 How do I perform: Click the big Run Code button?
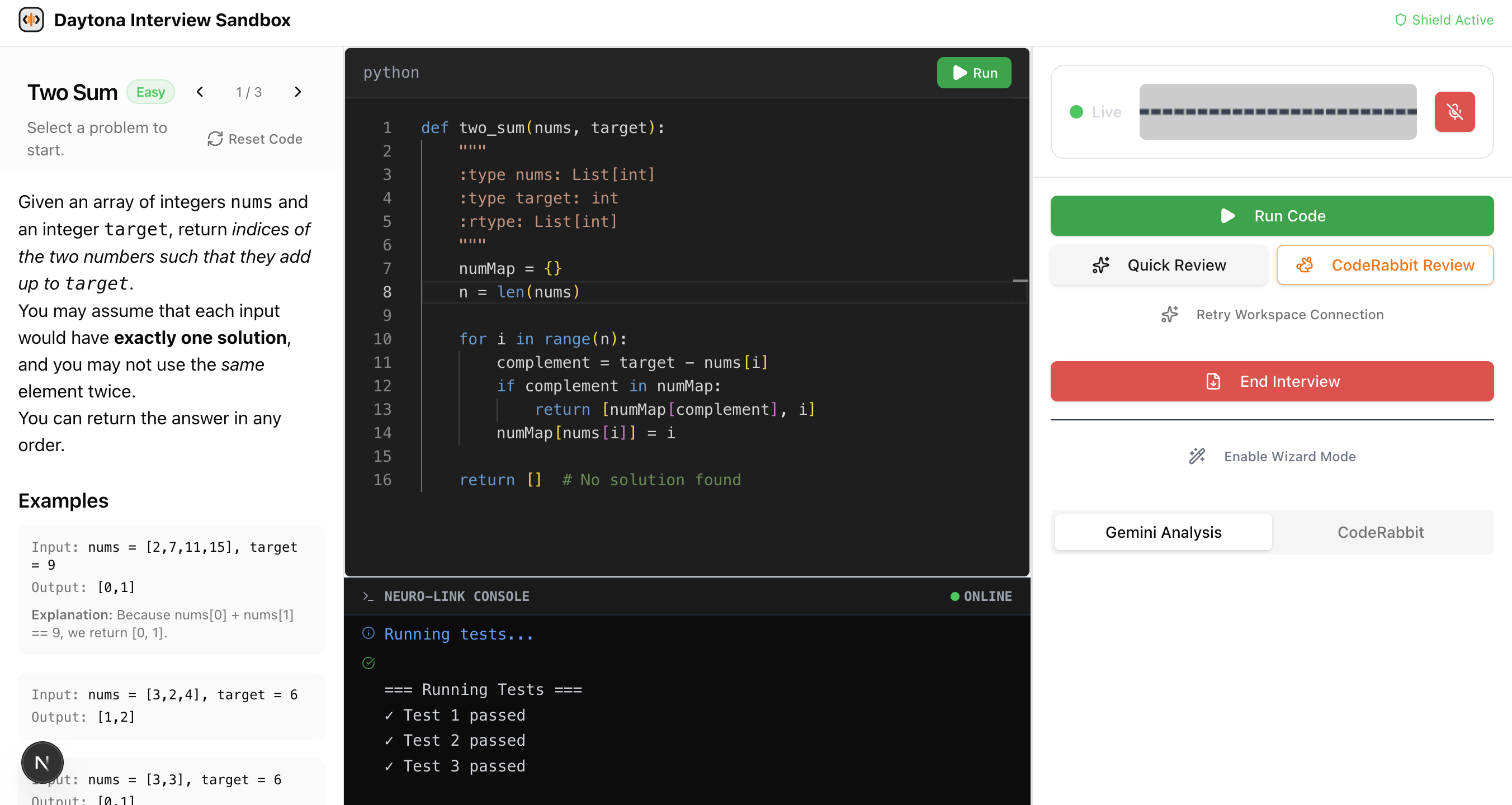coord(1272,216)
